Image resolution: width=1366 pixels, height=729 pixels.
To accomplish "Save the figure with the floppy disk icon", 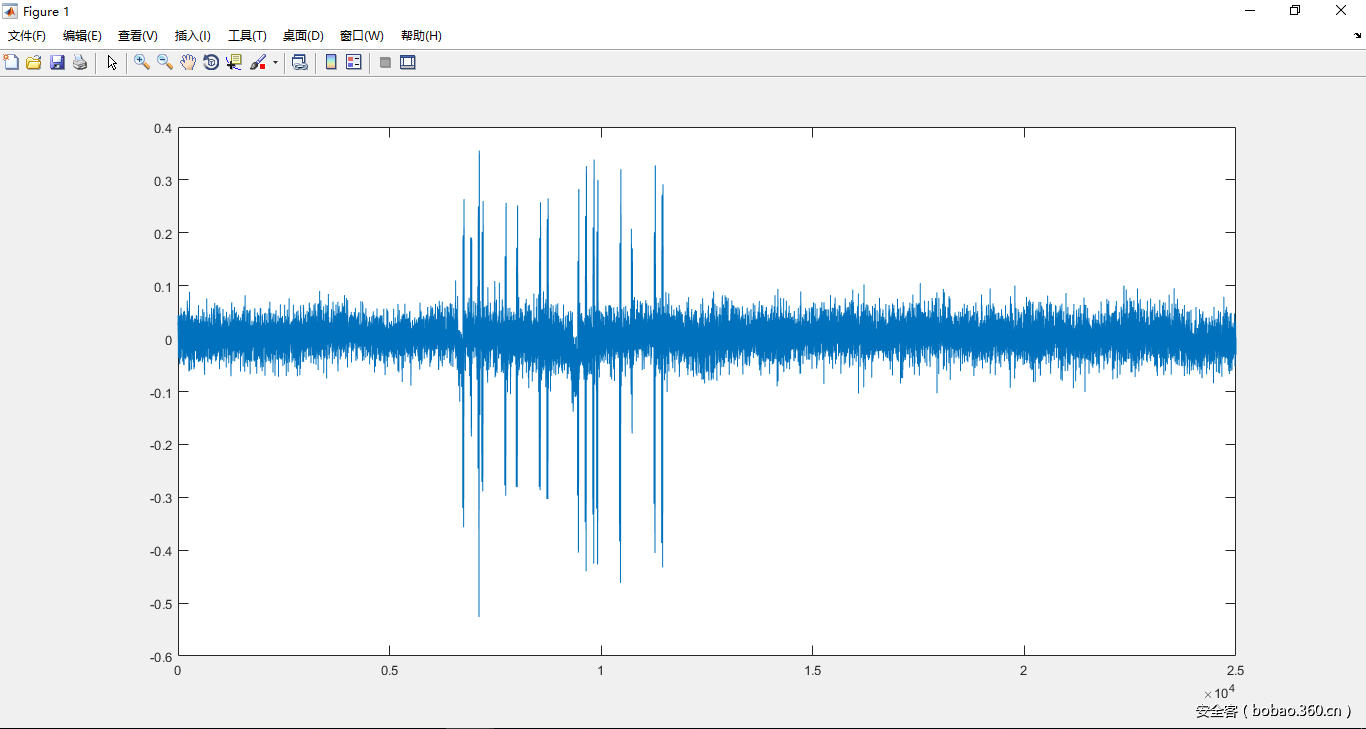I will coord(57,62).
